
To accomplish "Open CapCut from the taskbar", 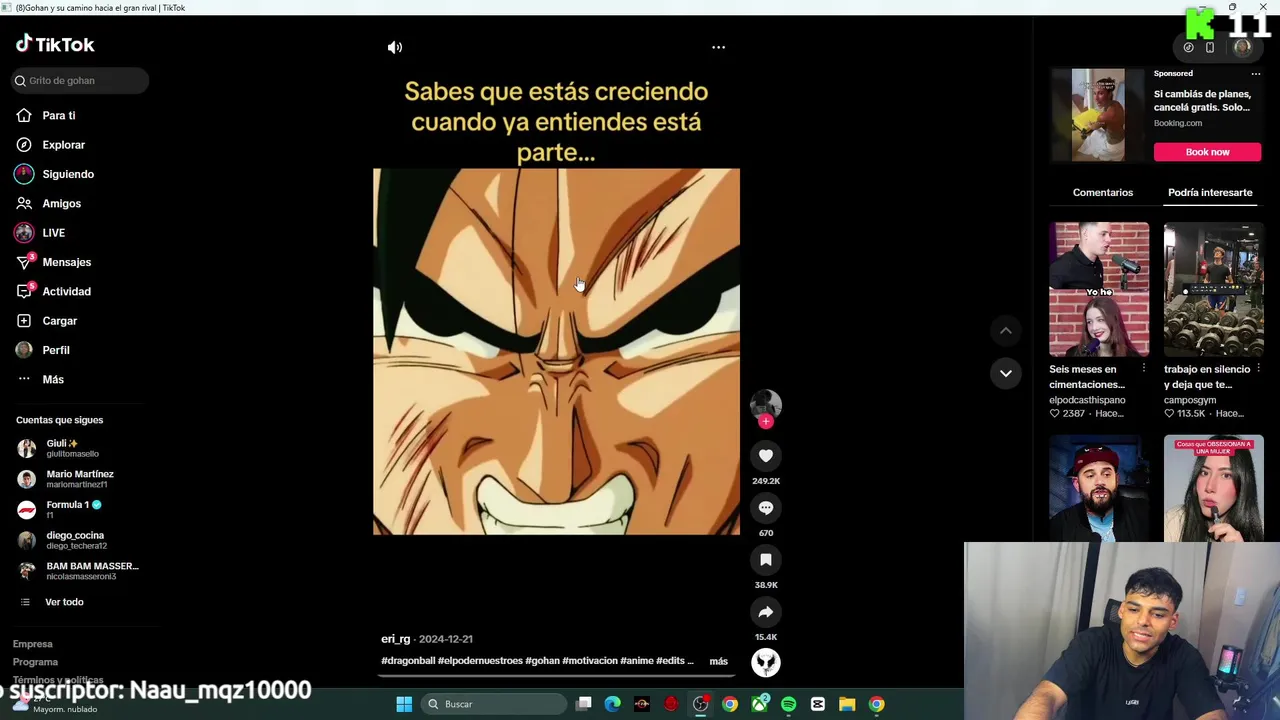I will point(818,704).
